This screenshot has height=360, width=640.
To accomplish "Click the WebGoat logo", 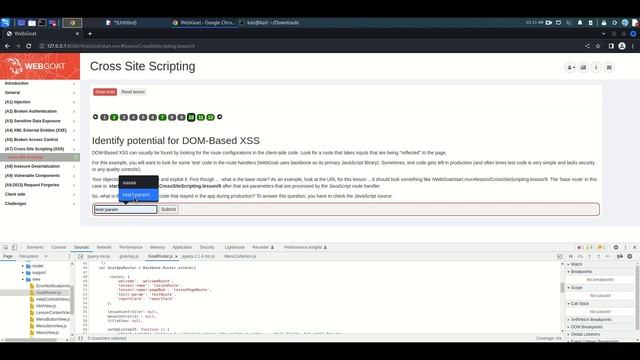I will pos(40,66).
